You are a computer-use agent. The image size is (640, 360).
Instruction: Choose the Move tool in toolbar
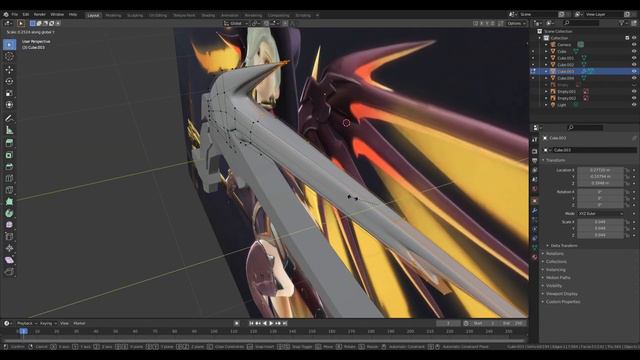pyautogui.click(x=9, y=70)
